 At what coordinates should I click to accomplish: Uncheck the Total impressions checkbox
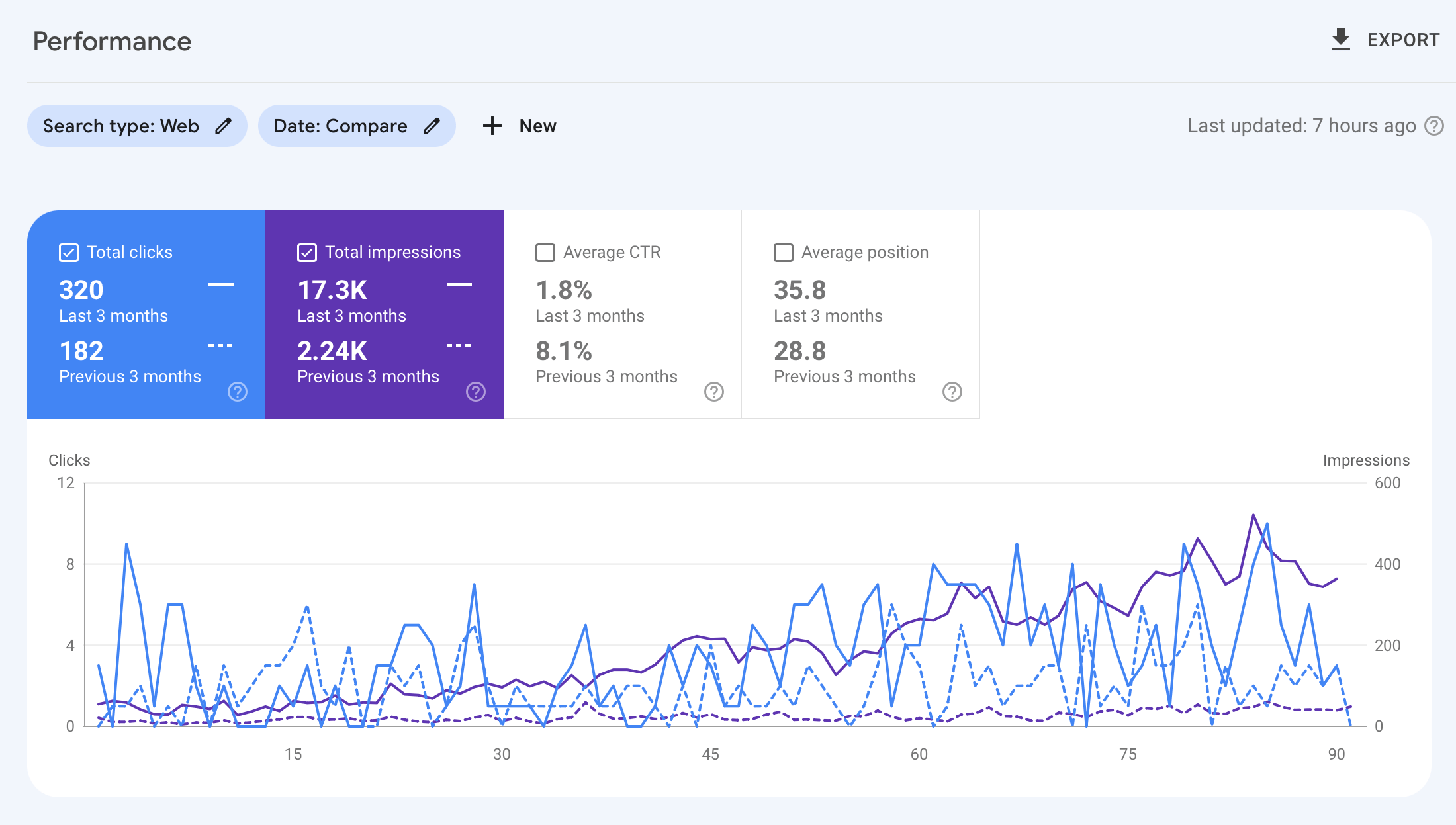(306, 252)
